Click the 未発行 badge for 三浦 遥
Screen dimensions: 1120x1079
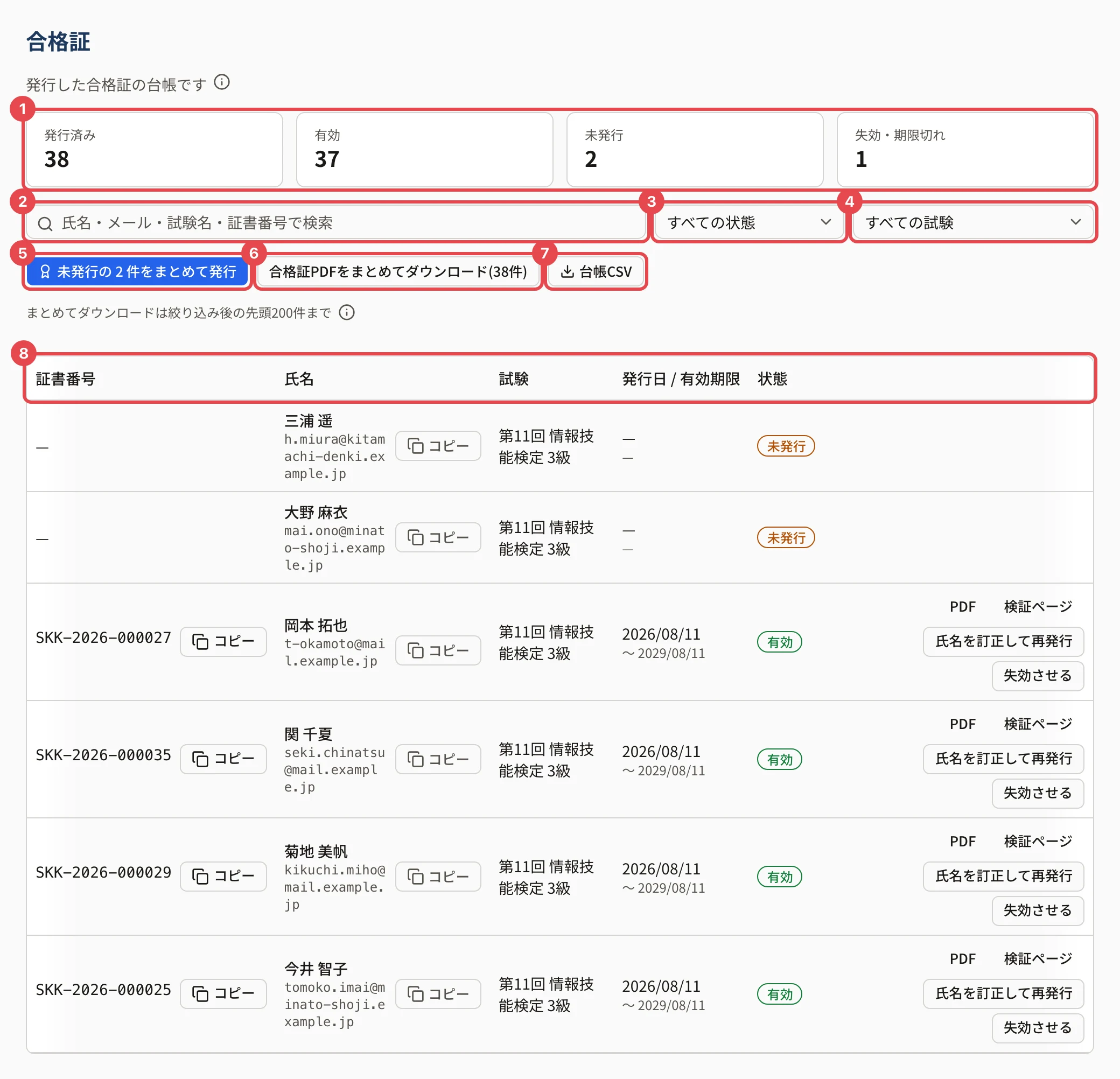coord(786,446)
